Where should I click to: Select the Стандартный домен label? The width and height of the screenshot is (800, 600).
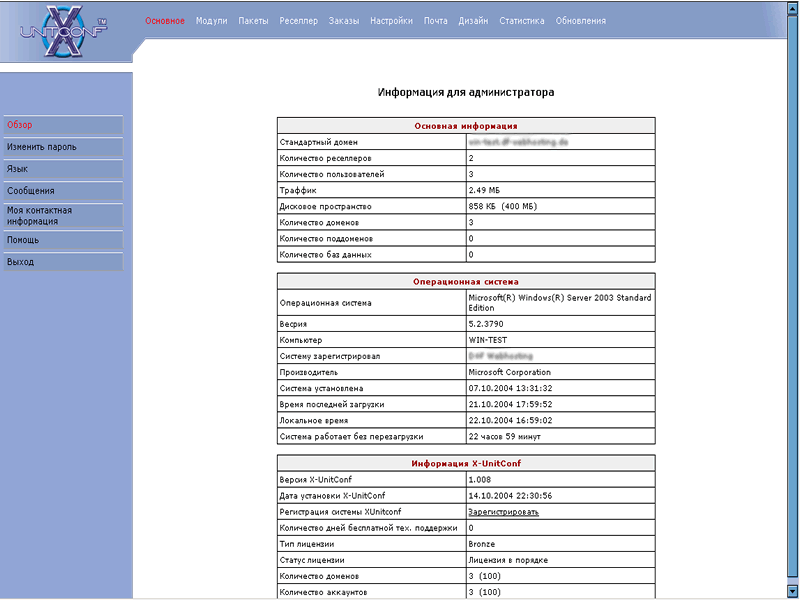click(318, 142)
